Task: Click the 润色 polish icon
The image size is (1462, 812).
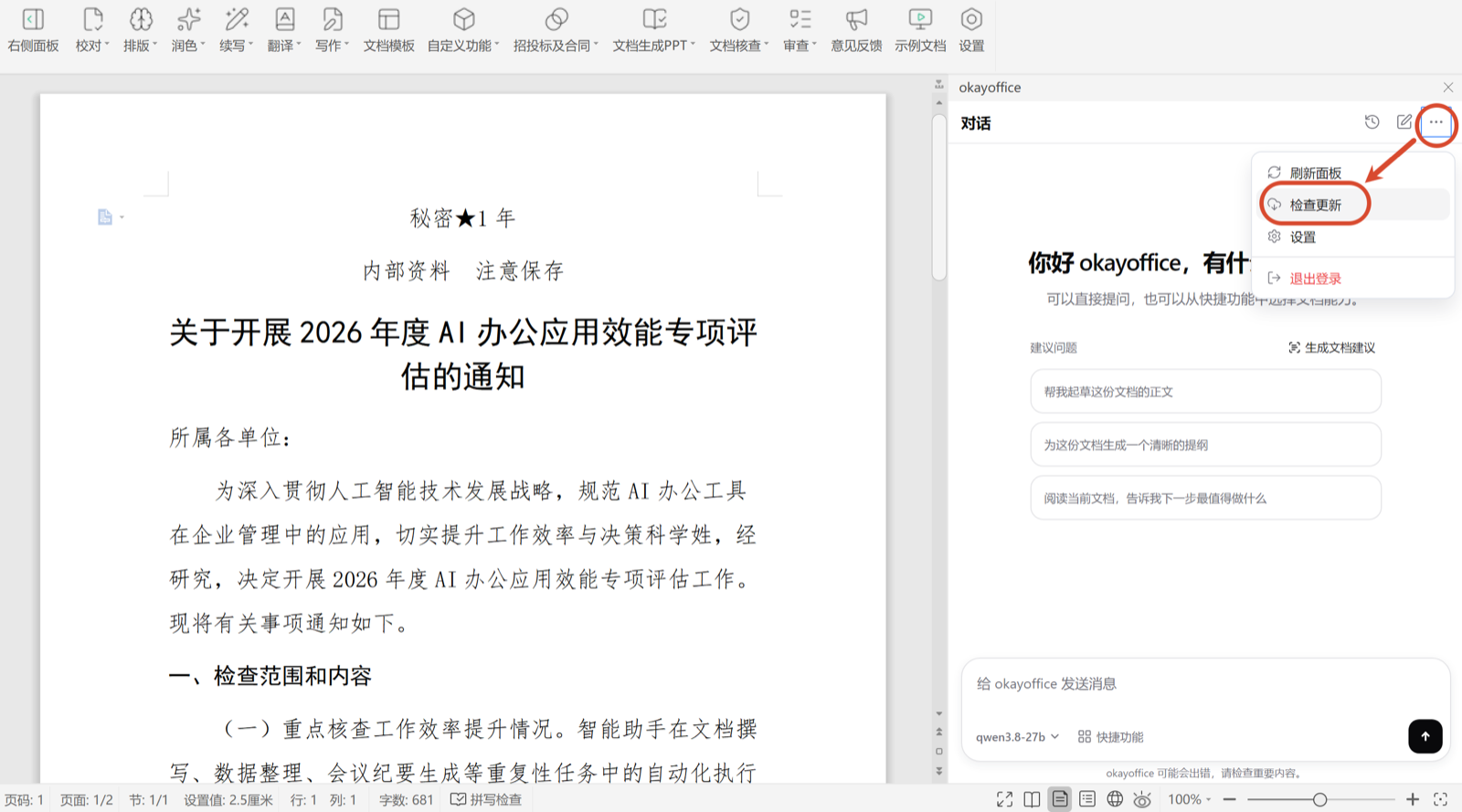Action: click(x=188, y=19)
